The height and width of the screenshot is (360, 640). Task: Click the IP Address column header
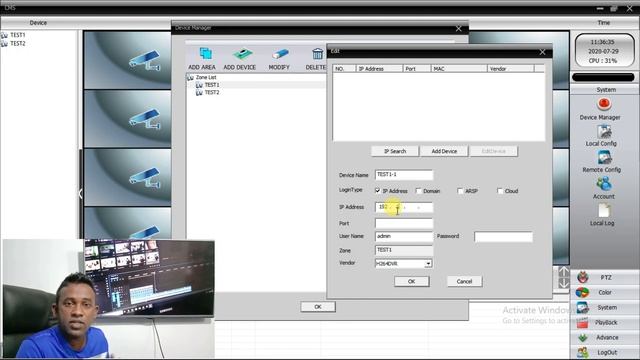(x=380, y=69)
